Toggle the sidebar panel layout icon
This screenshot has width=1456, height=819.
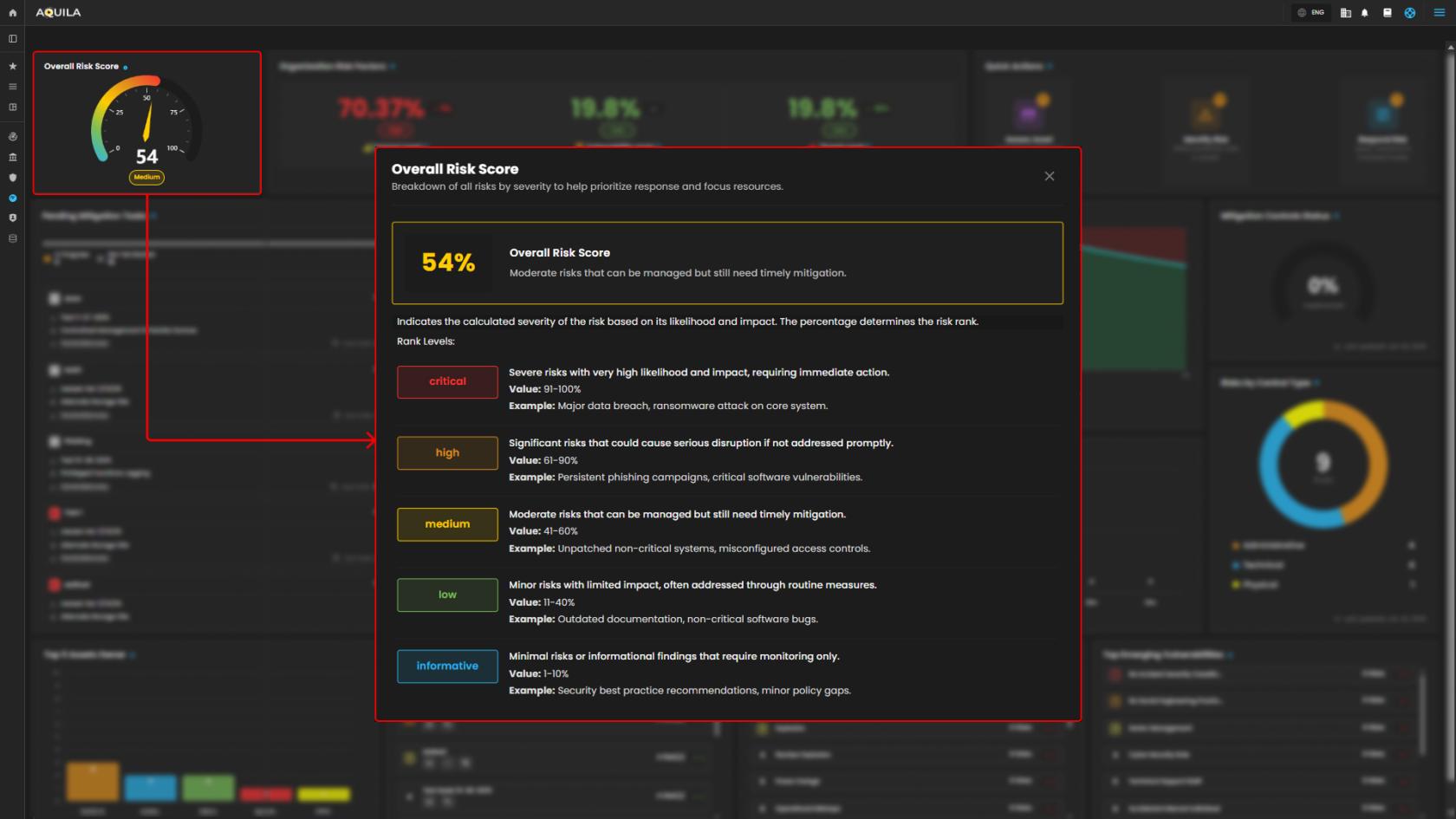tap(12, 39)
